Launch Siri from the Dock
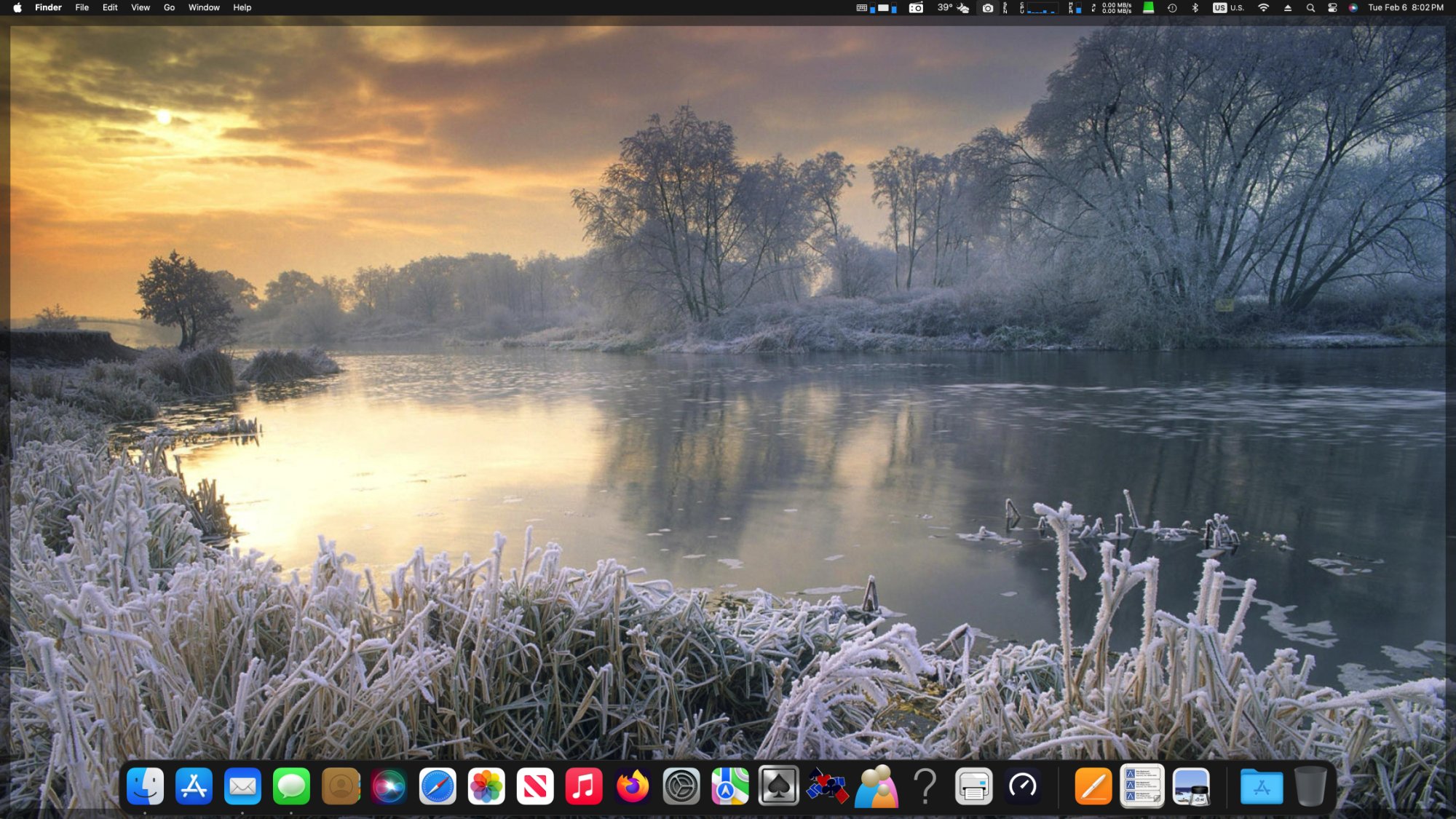Screen dimensions: 1456x819 (x=389, y=786)
